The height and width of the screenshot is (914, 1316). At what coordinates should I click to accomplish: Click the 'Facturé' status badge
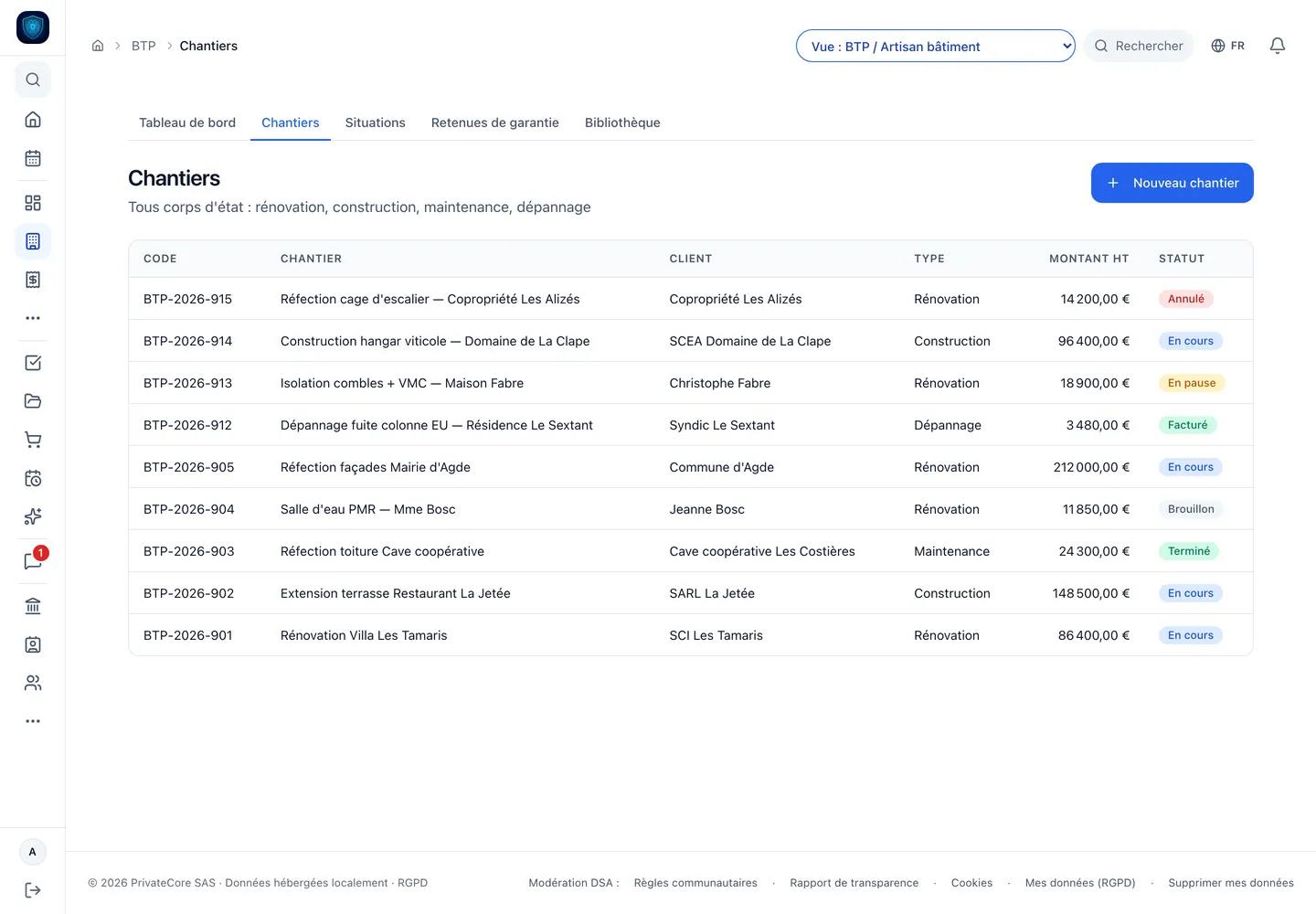(x=1188, y=425)
